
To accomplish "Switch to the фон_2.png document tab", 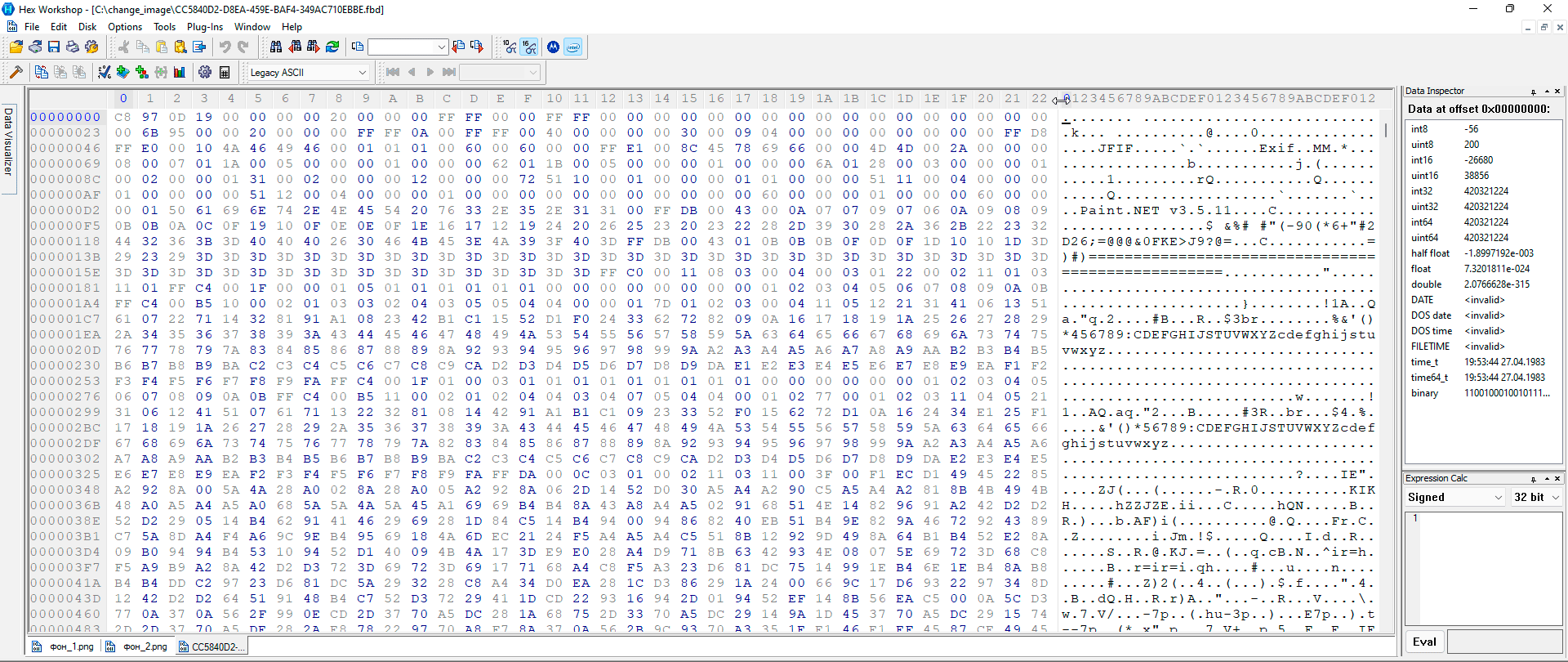I will pyautogui.click(x=137, y=646).
